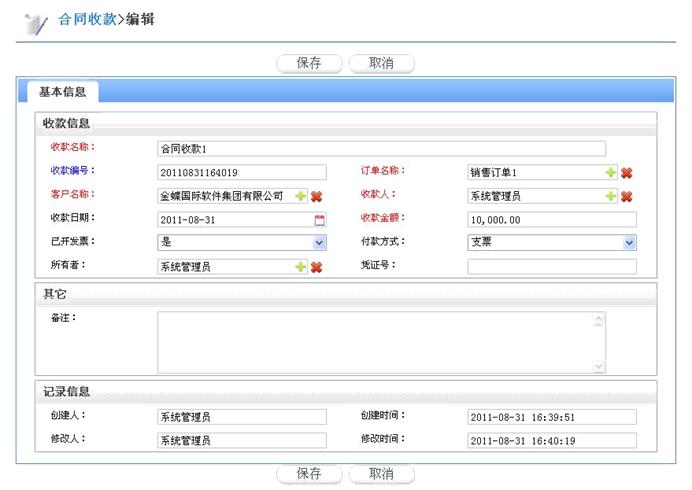Image resolution: width=692 pixels, height=490 pixels.
Task: Click the 修改人 field
Action: point(242,440)
